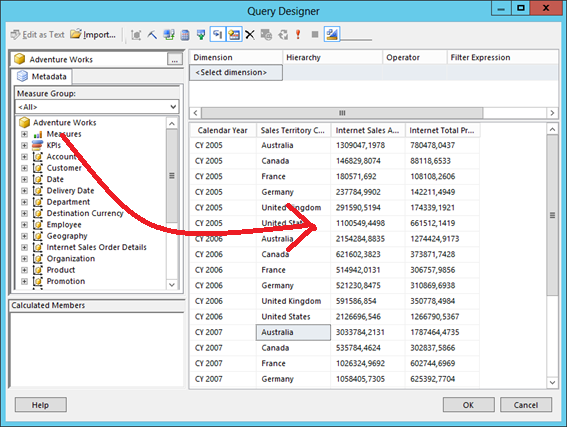Click the results grid vertical scrollbar thumb
The width and height of the screenshot is (567, 427).
pyautogui.click(x=552, y=215)
